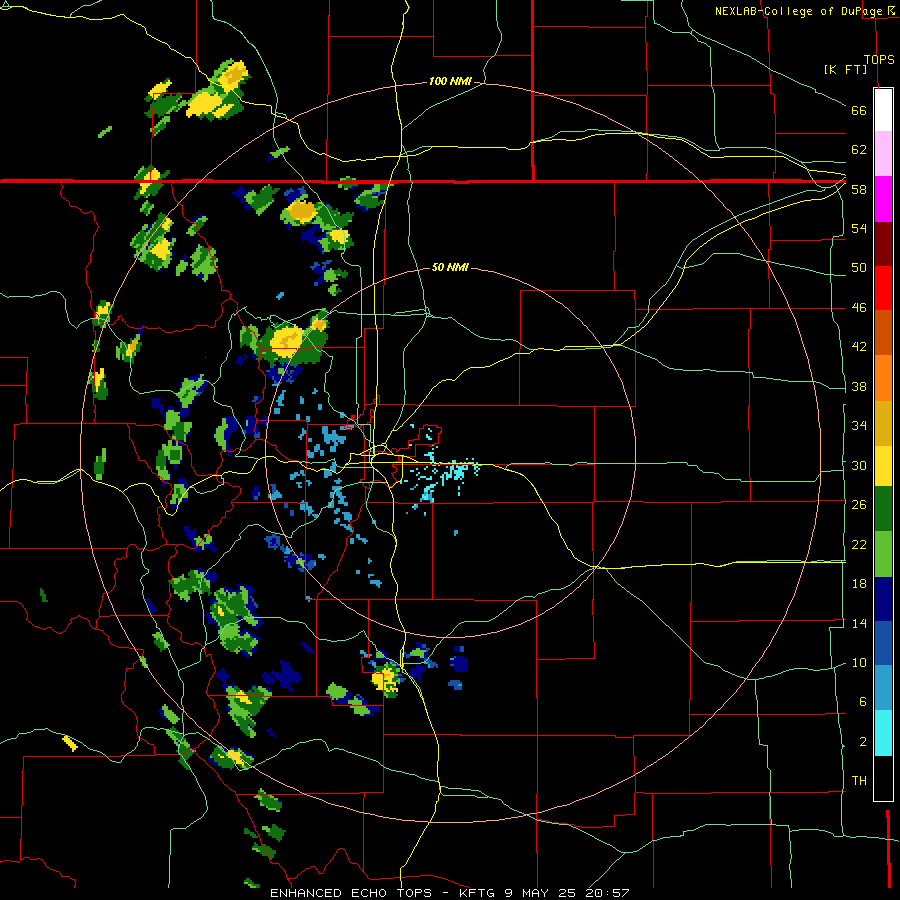Screen dimensions: 900x900
Task: Click the legend value '22'
Action: tap(859, 544)
